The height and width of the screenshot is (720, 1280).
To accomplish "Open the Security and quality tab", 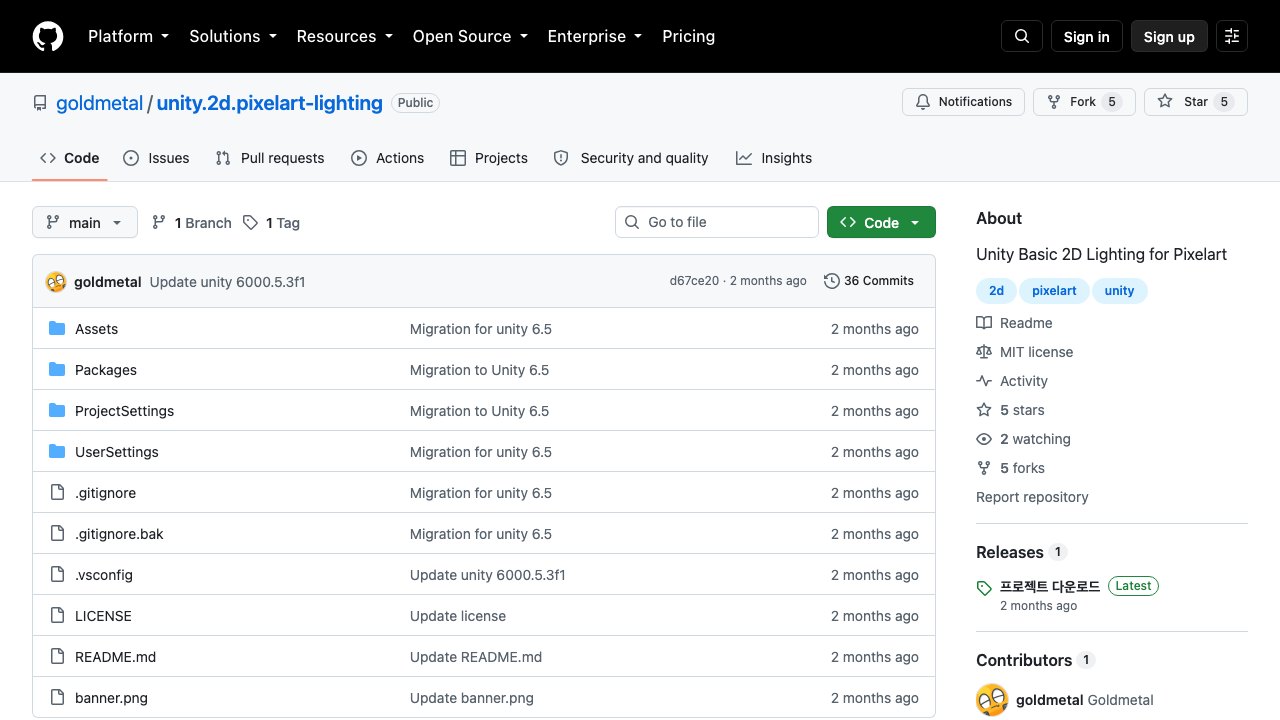I will click(x=631, y=158).
